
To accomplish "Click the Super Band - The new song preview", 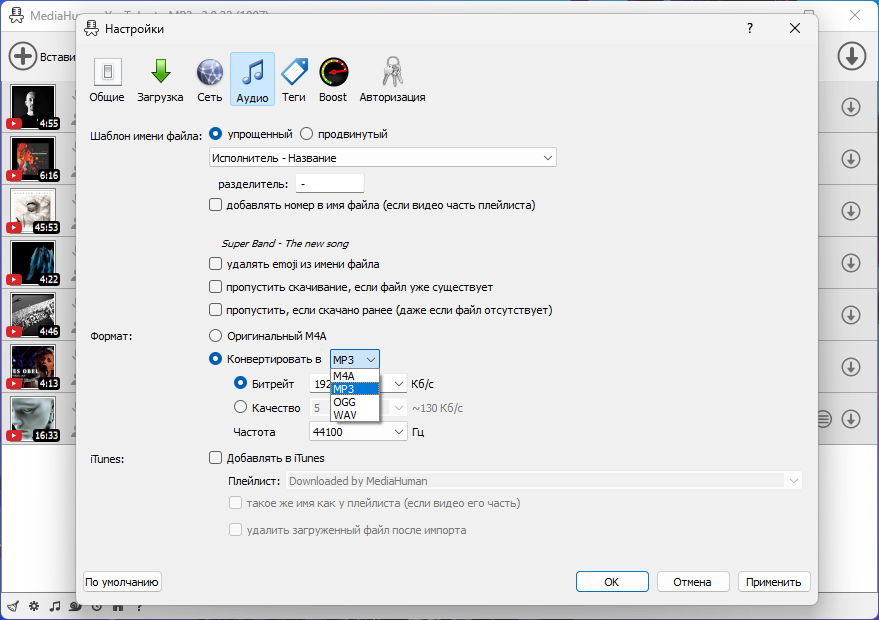I will 285,243.
